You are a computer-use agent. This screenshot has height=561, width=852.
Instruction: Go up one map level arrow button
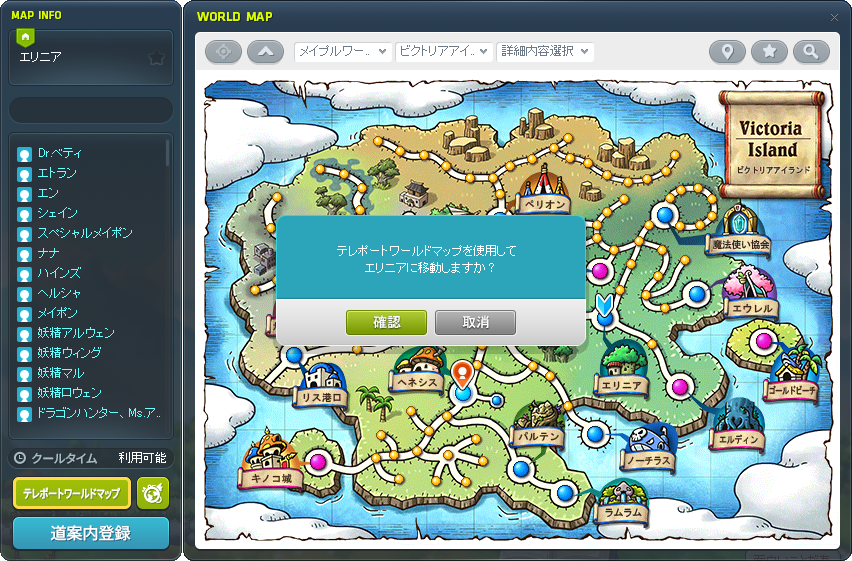pyautogui.click(x=265, y=52)
